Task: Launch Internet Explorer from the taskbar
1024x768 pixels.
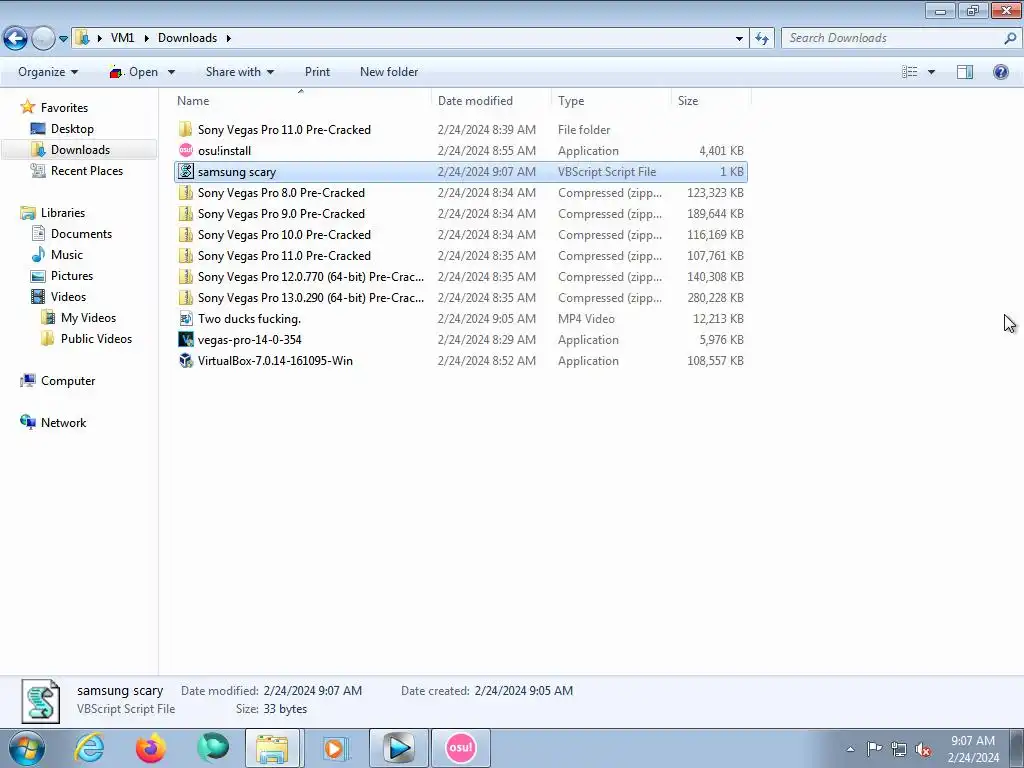Action: pos(89,748)
